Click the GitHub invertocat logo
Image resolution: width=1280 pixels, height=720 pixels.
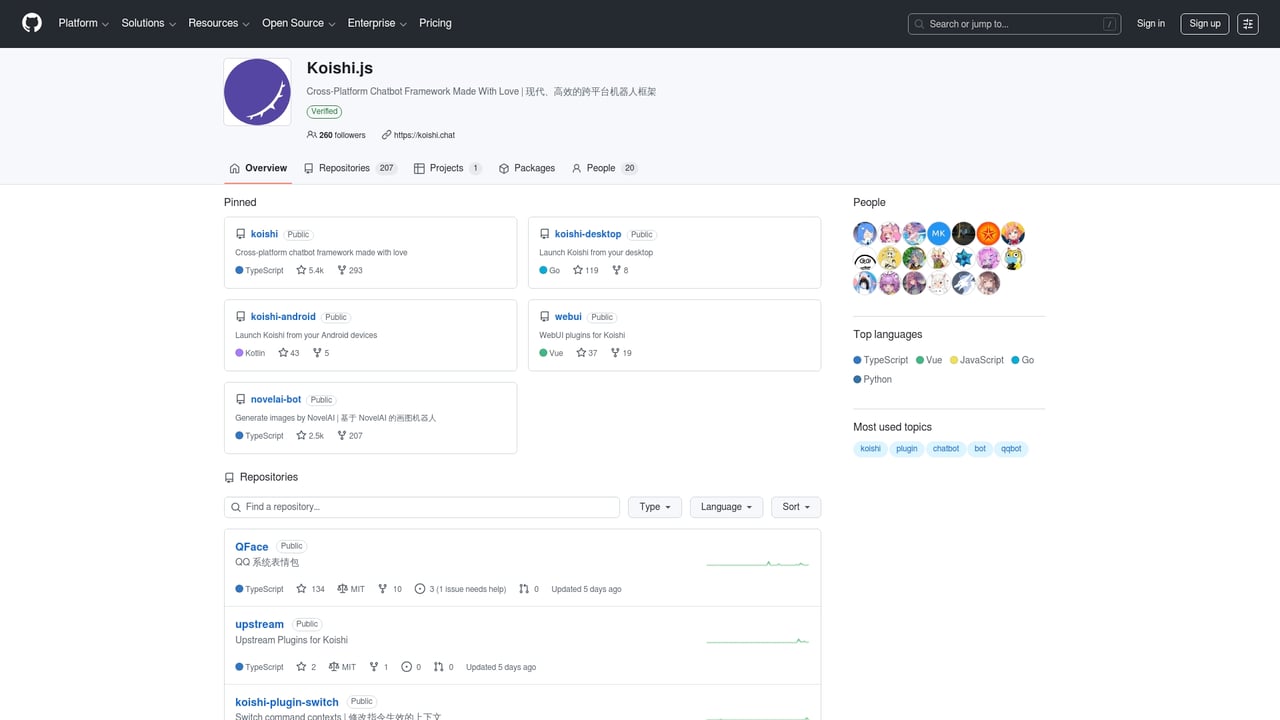tap(31, 23)
